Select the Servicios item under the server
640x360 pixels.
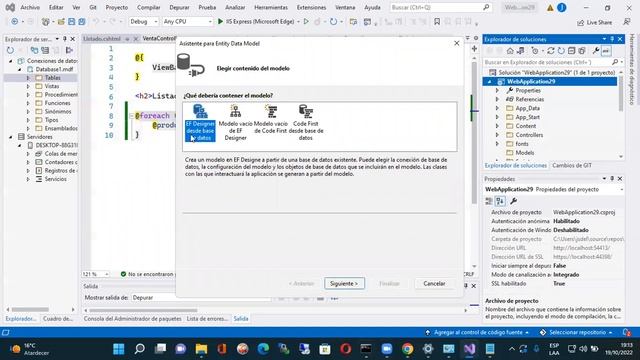coord(56,179)
